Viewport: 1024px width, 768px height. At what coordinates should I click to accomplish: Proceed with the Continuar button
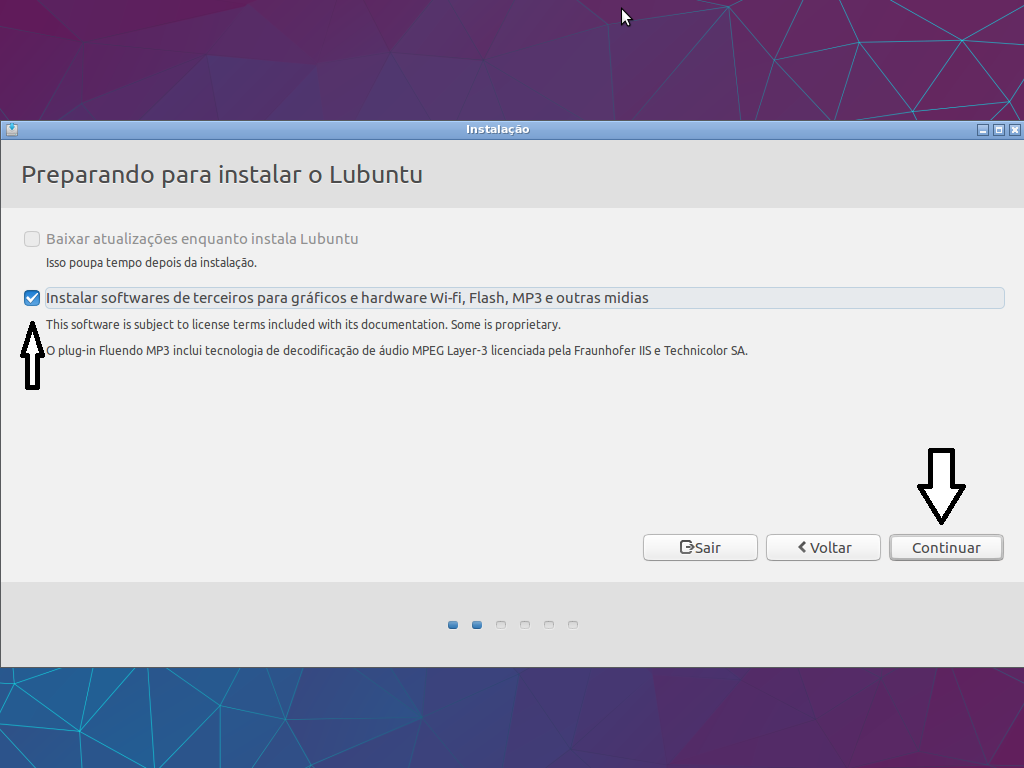946,547
